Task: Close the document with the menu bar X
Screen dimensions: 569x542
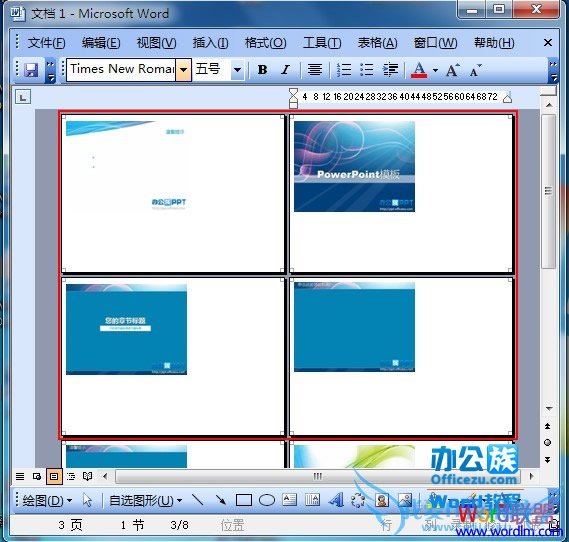Action: click(548, 43)
